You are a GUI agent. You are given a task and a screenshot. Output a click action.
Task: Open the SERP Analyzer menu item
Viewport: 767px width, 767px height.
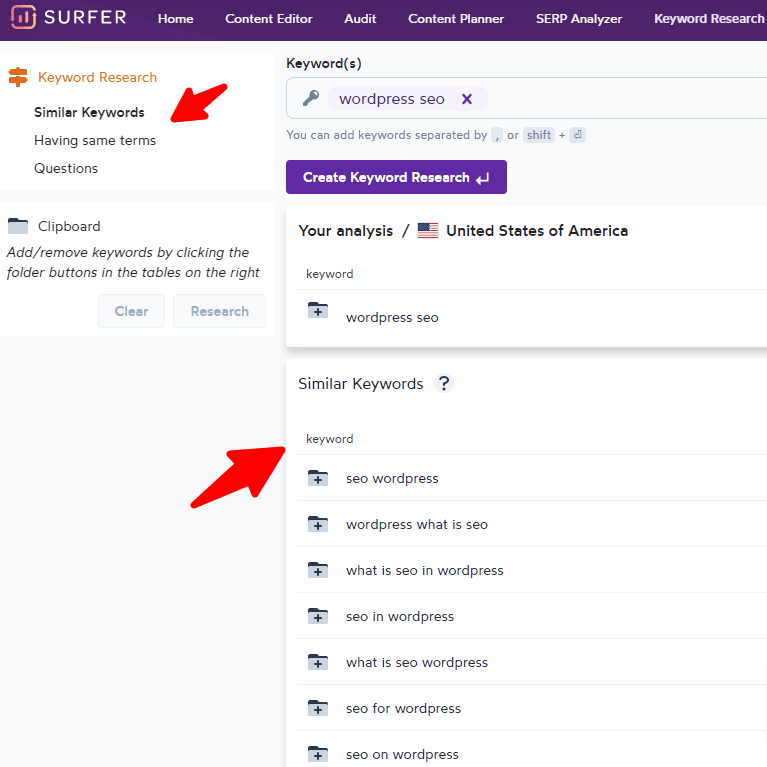click(x=579, y=19)
